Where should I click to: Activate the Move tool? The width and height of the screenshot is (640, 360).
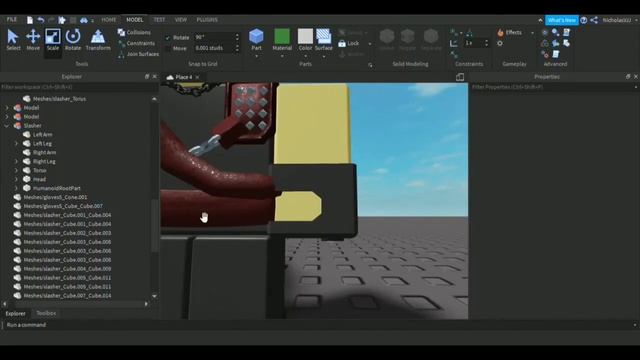click(33, 40)
